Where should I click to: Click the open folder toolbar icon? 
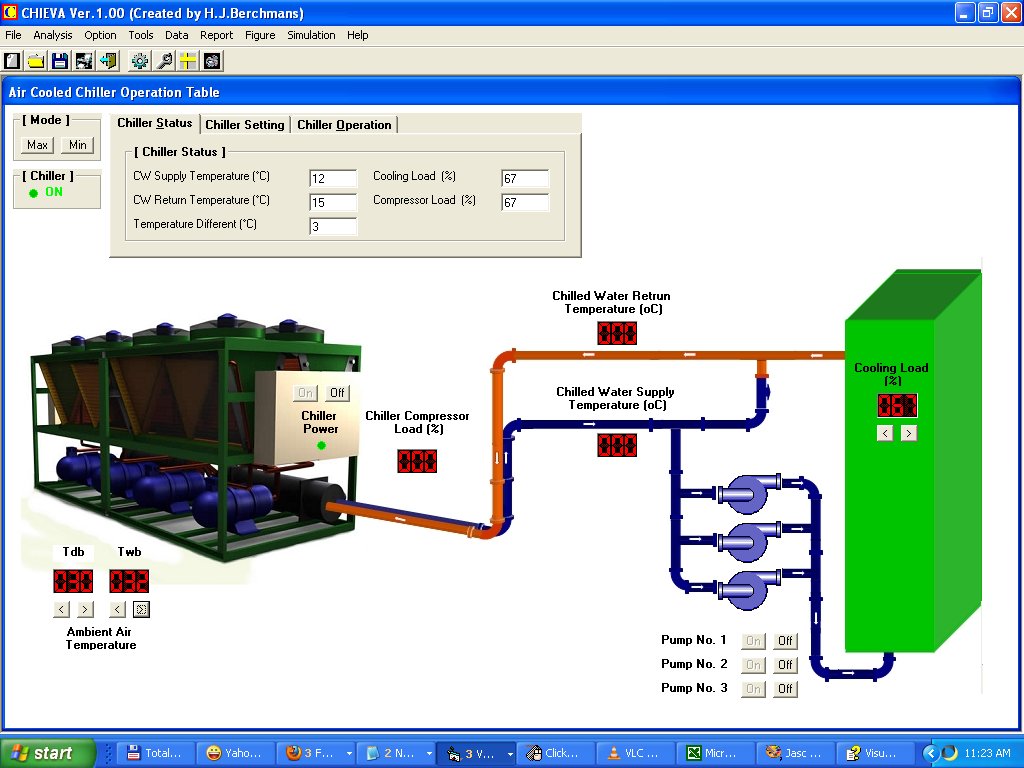(x=36, y=61)
